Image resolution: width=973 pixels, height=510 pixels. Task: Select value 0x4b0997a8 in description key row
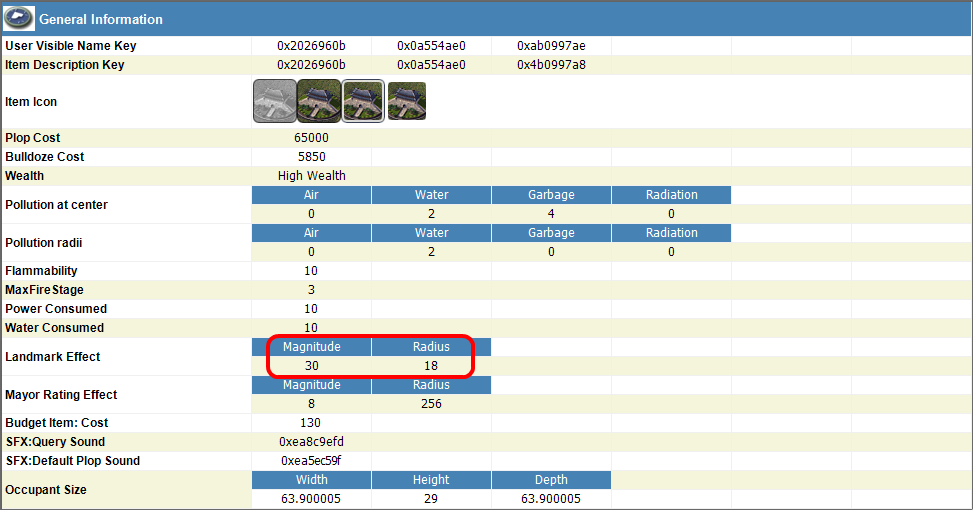tap(551, 65)
